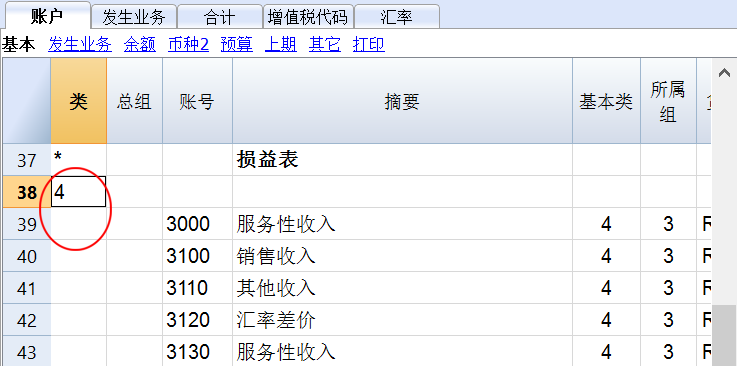Viewport: 737px width, 366px height.
Task: Click row header 37
Action: pyautogui.click(x=27, y=160)
